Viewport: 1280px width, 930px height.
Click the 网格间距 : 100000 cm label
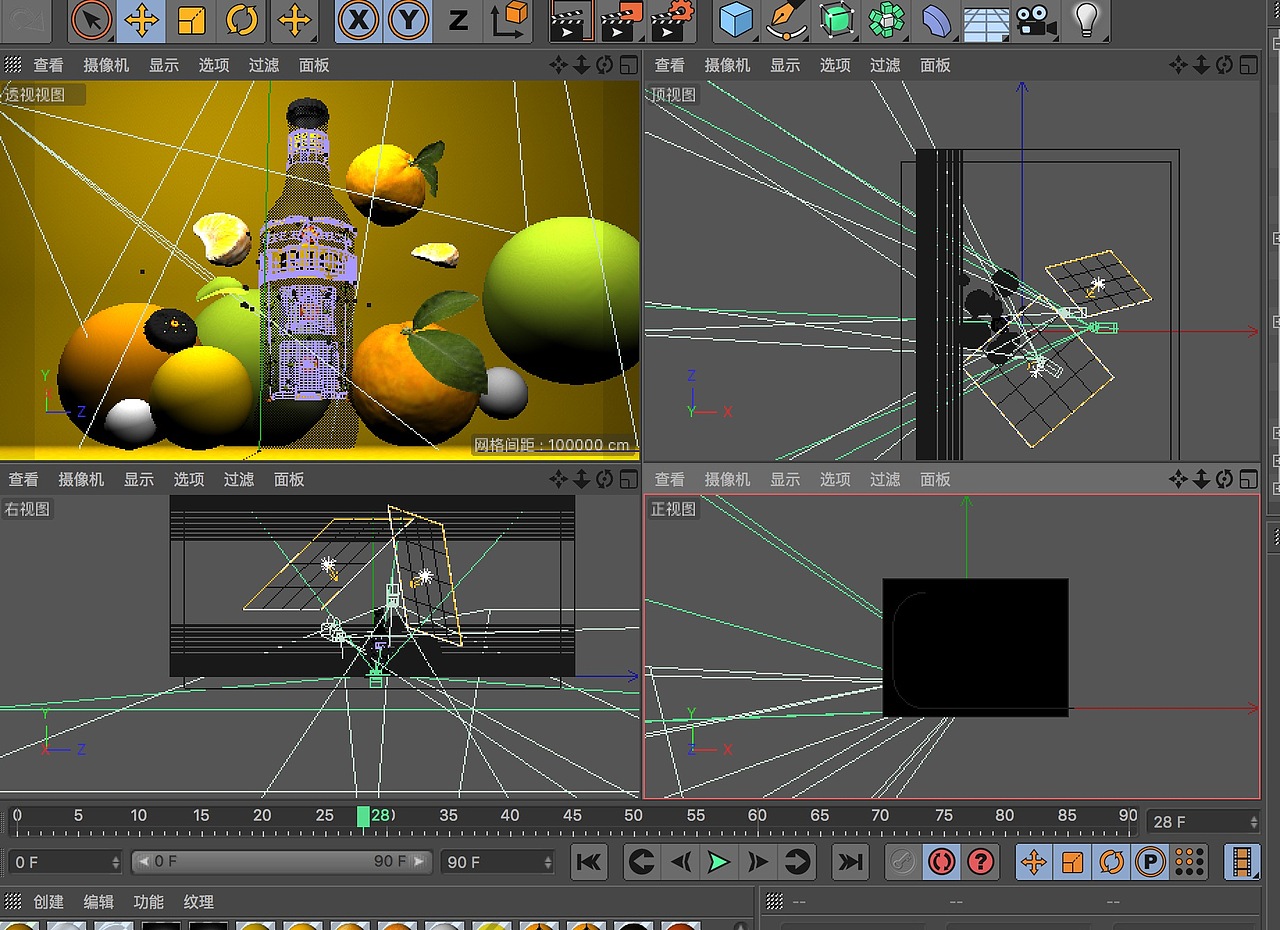[552, 445]
